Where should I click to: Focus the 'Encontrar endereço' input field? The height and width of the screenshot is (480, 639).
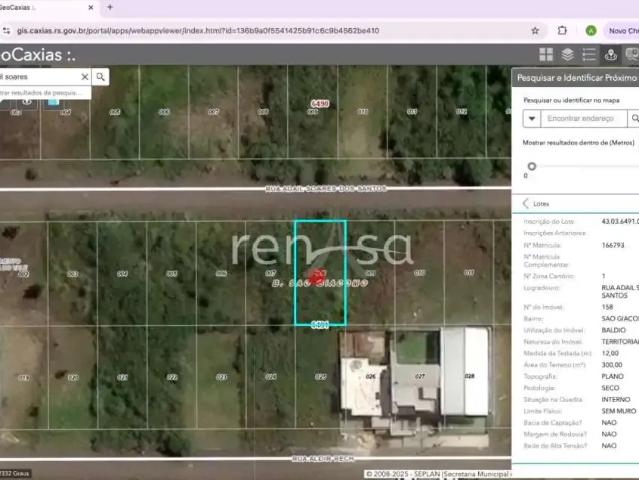point(583,118)
